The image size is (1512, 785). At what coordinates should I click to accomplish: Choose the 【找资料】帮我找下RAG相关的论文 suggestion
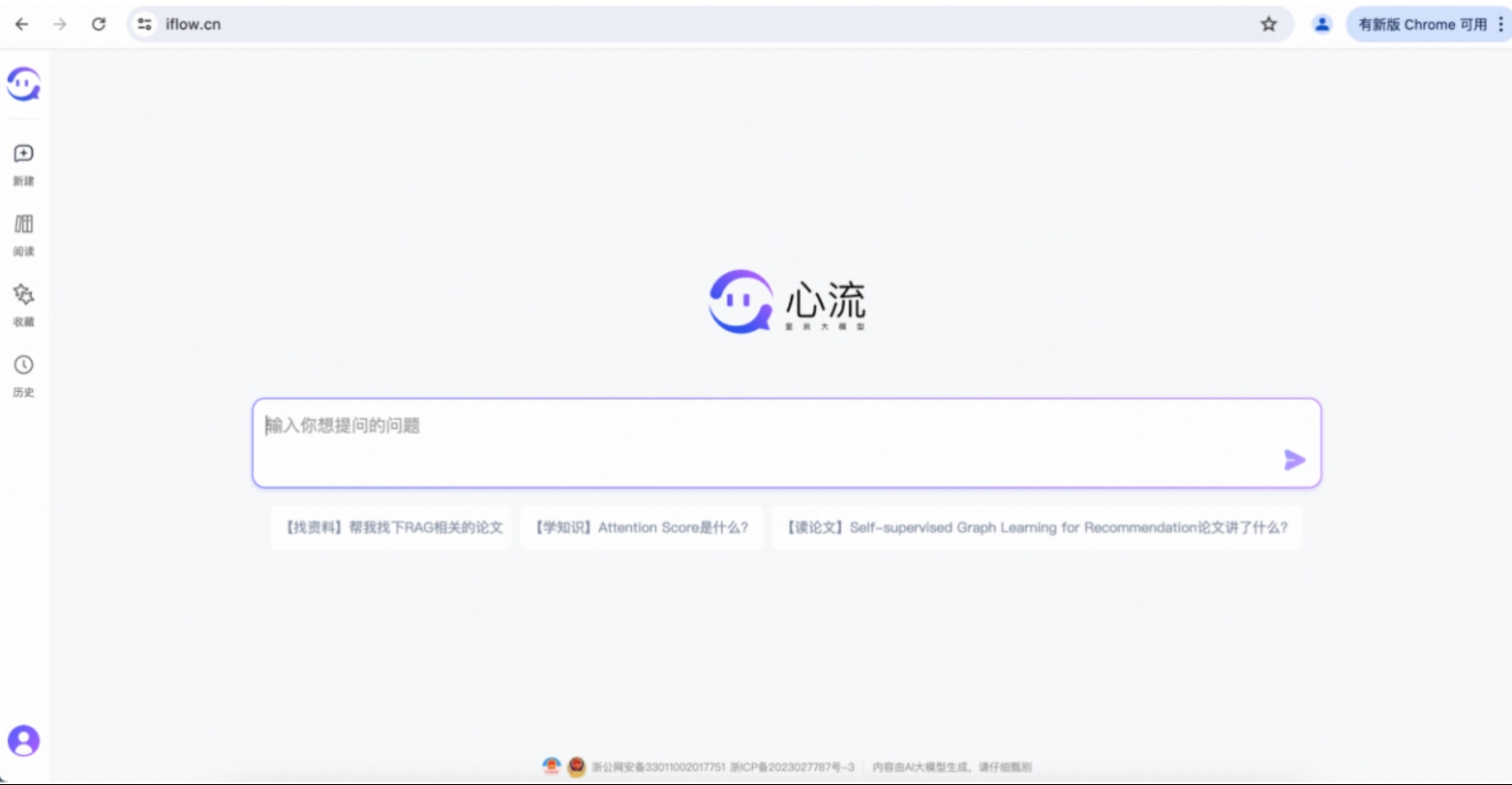[391, 528]
